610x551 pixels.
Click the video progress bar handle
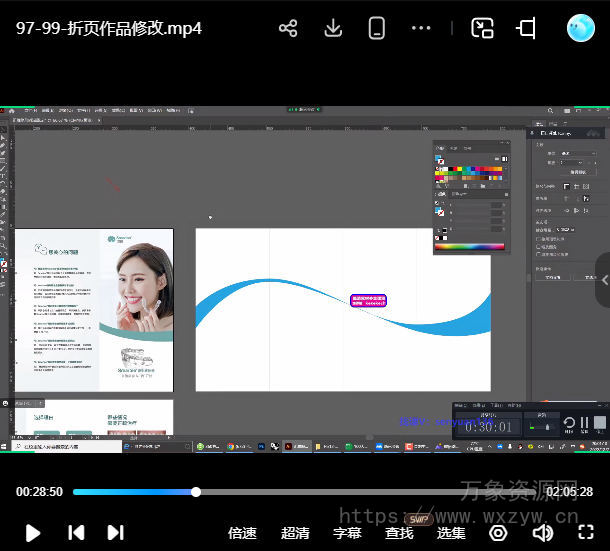196,492
